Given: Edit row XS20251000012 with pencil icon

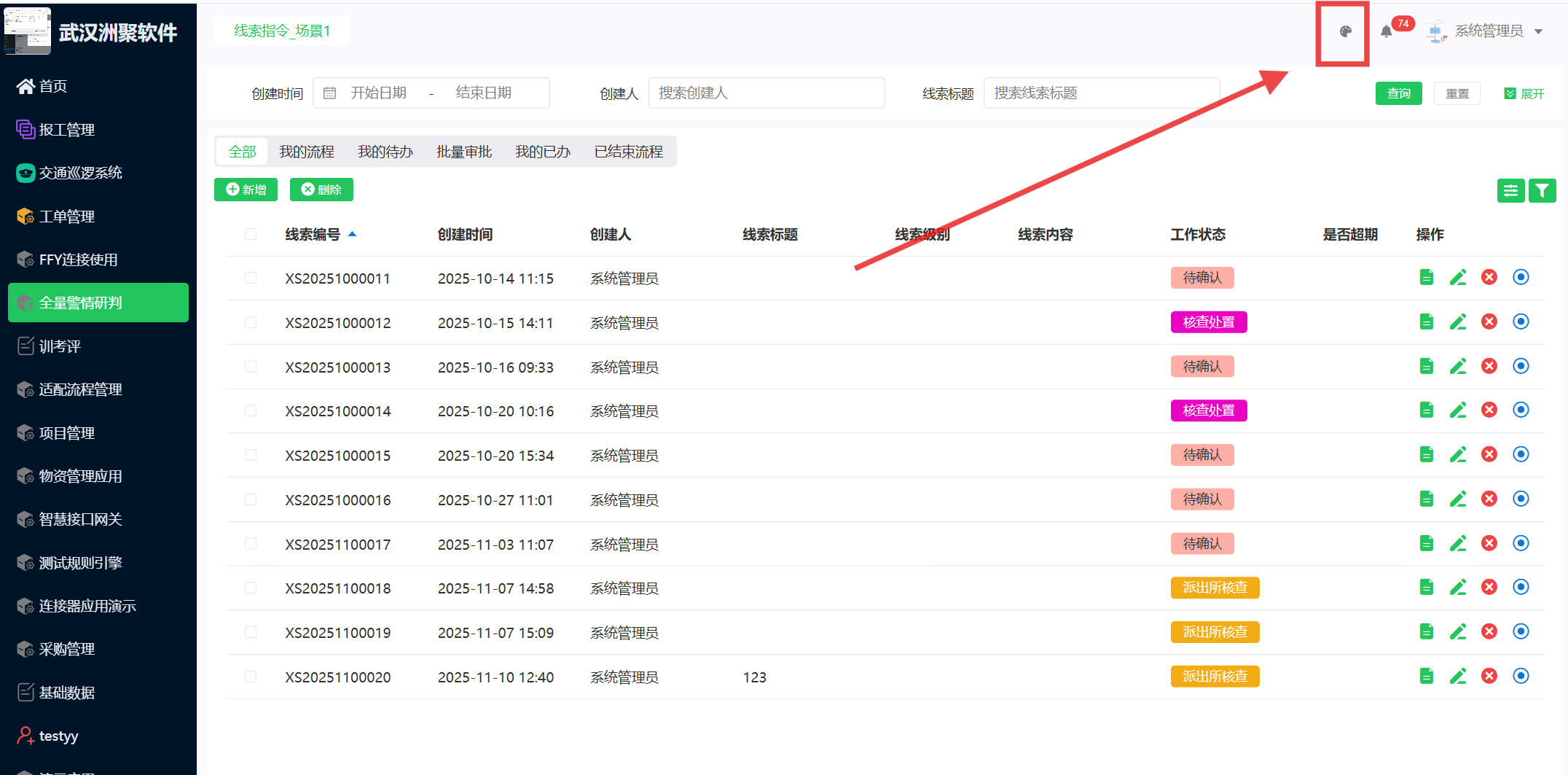Looking at the screenshot, I should [1457, 322].
